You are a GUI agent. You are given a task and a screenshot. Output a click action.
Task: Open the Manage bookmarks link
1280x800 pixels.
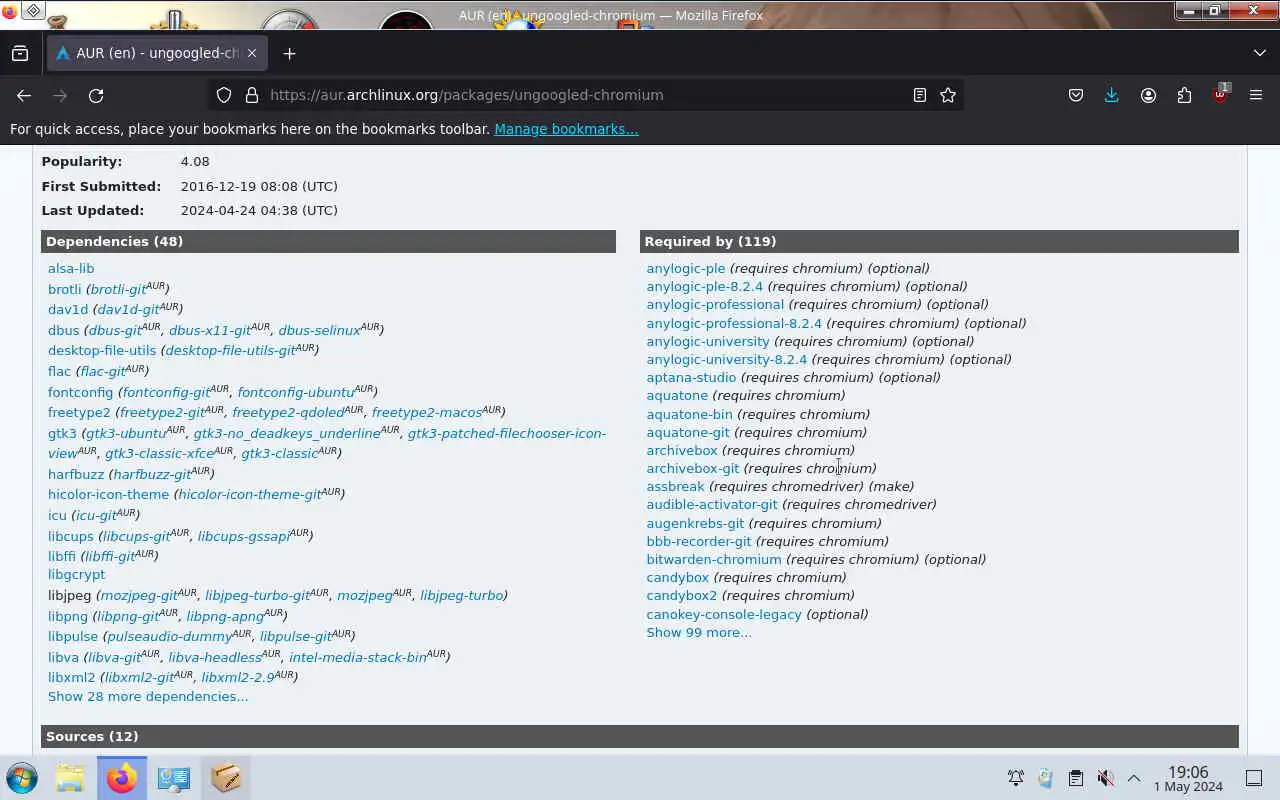pos(566,129)
